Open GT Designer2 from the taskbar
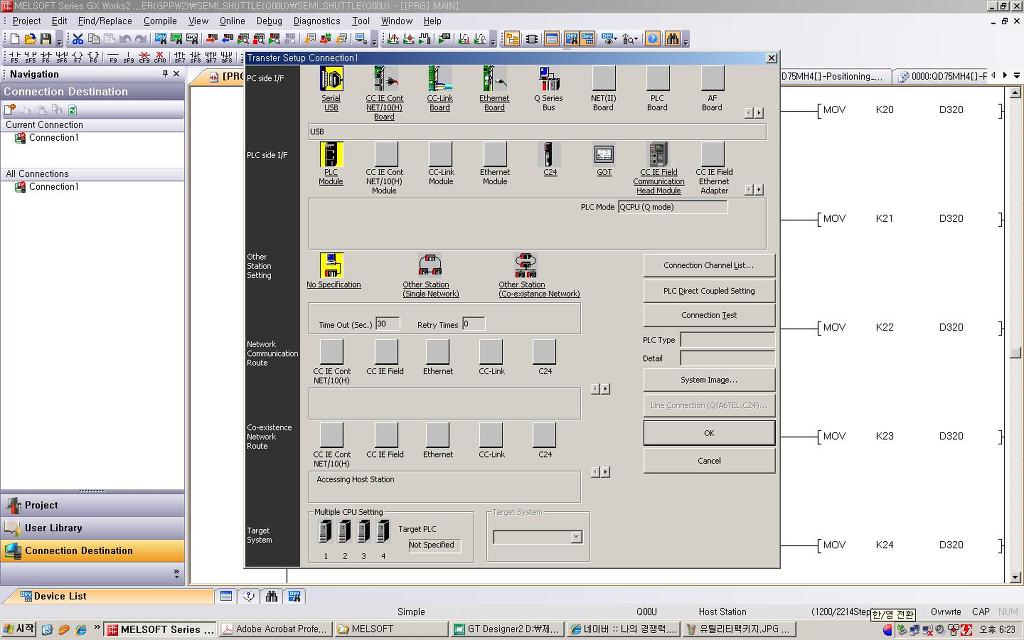Screen dimensions: 1024x640 507,630
